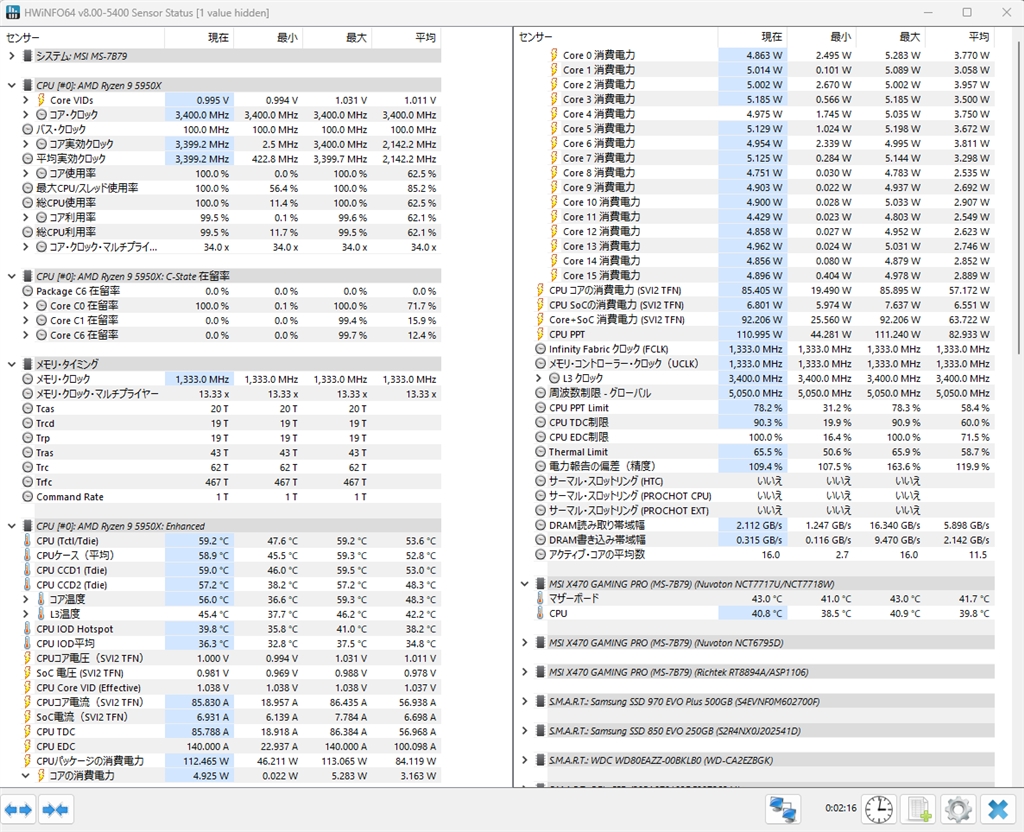Open sensor settings gear icon
1024x832 pixels.
pos(958,808)
